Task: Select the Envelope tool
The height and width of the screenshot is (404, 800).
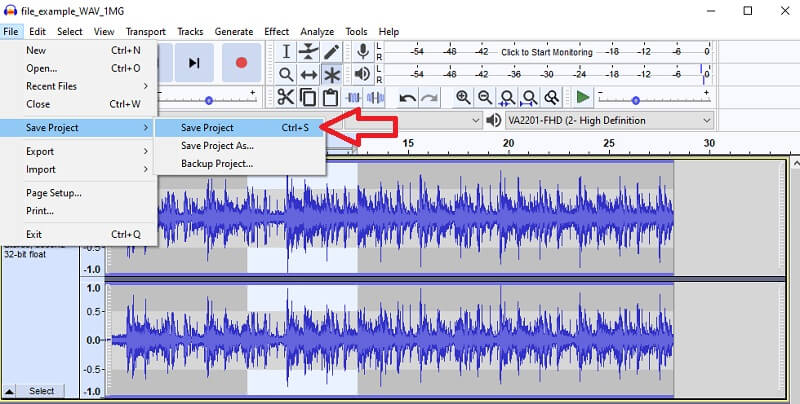Action: 309,51
